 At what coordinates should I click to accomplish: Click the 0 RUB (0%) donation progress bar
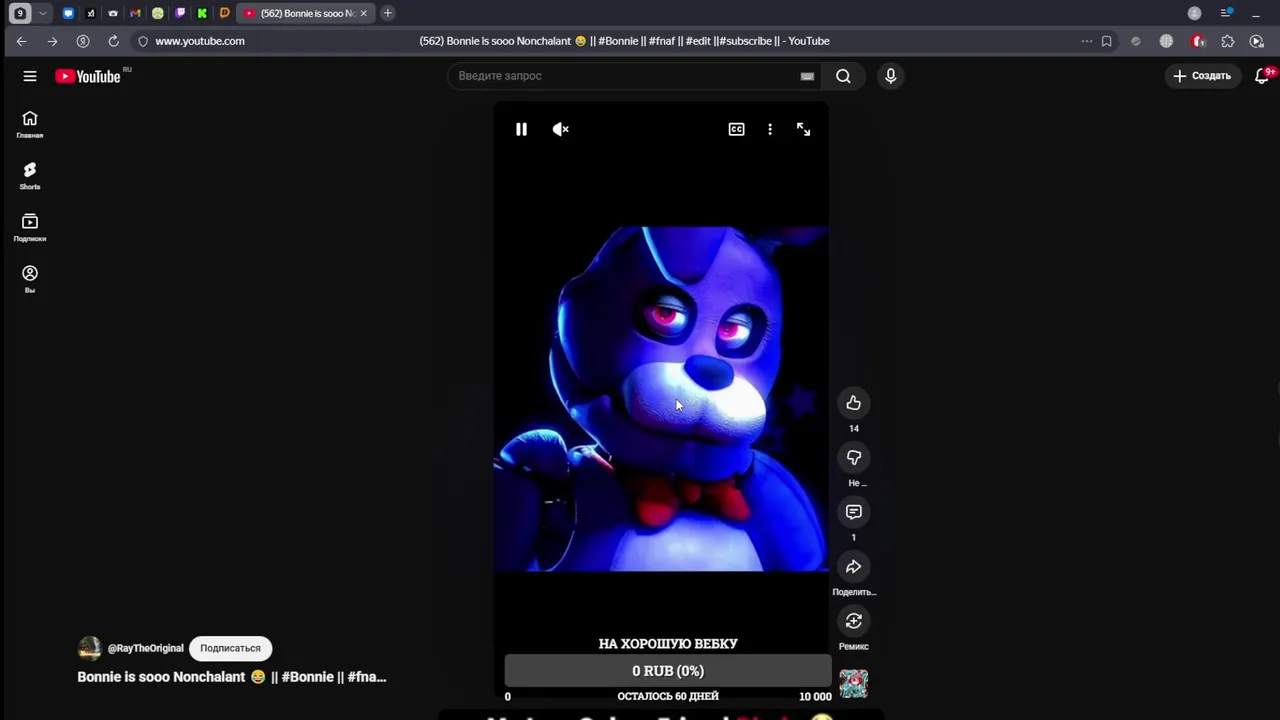pos(668,671)
